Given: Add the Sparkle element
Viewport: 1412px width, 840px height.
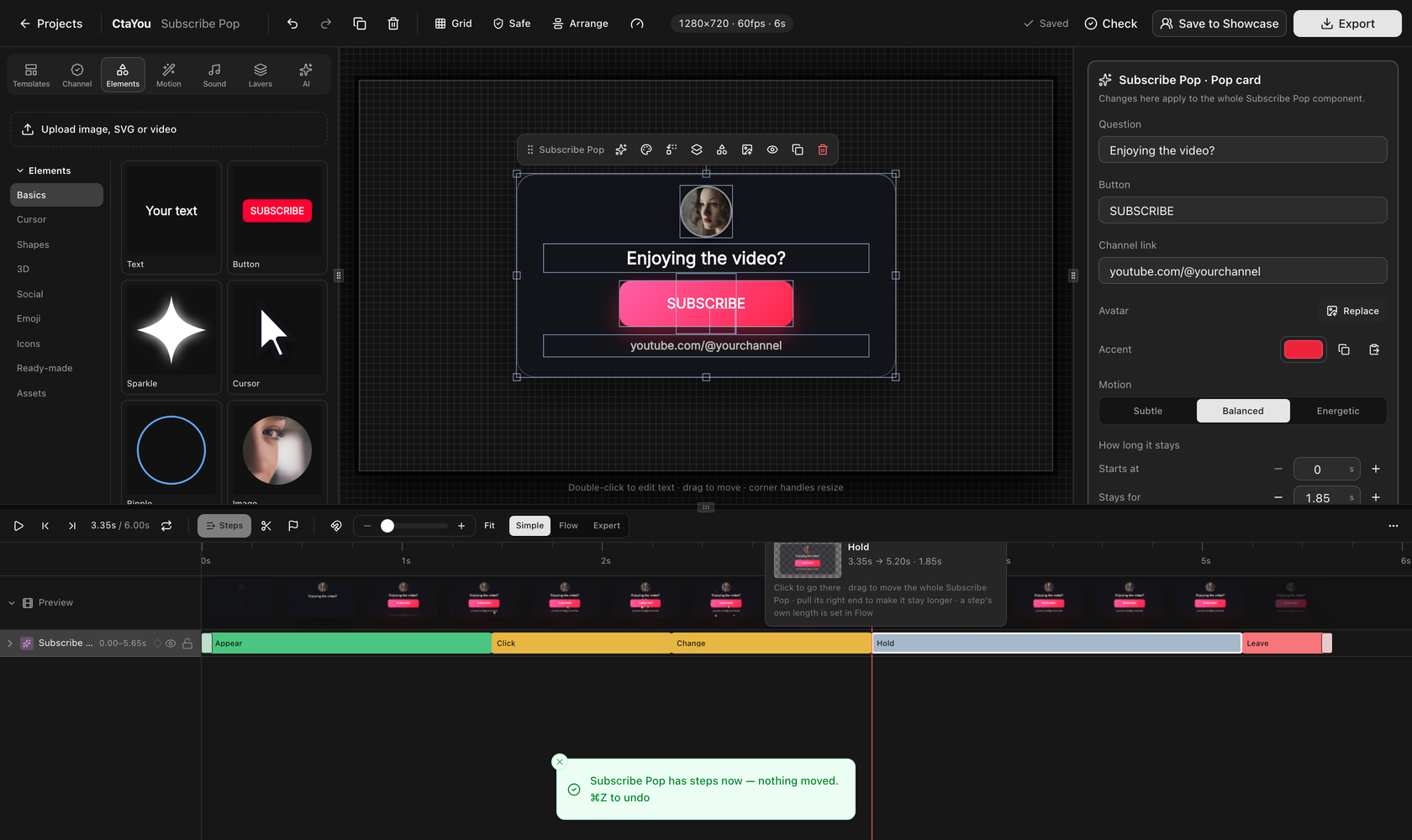Looking at the screenshot, I should pos(171,337).
